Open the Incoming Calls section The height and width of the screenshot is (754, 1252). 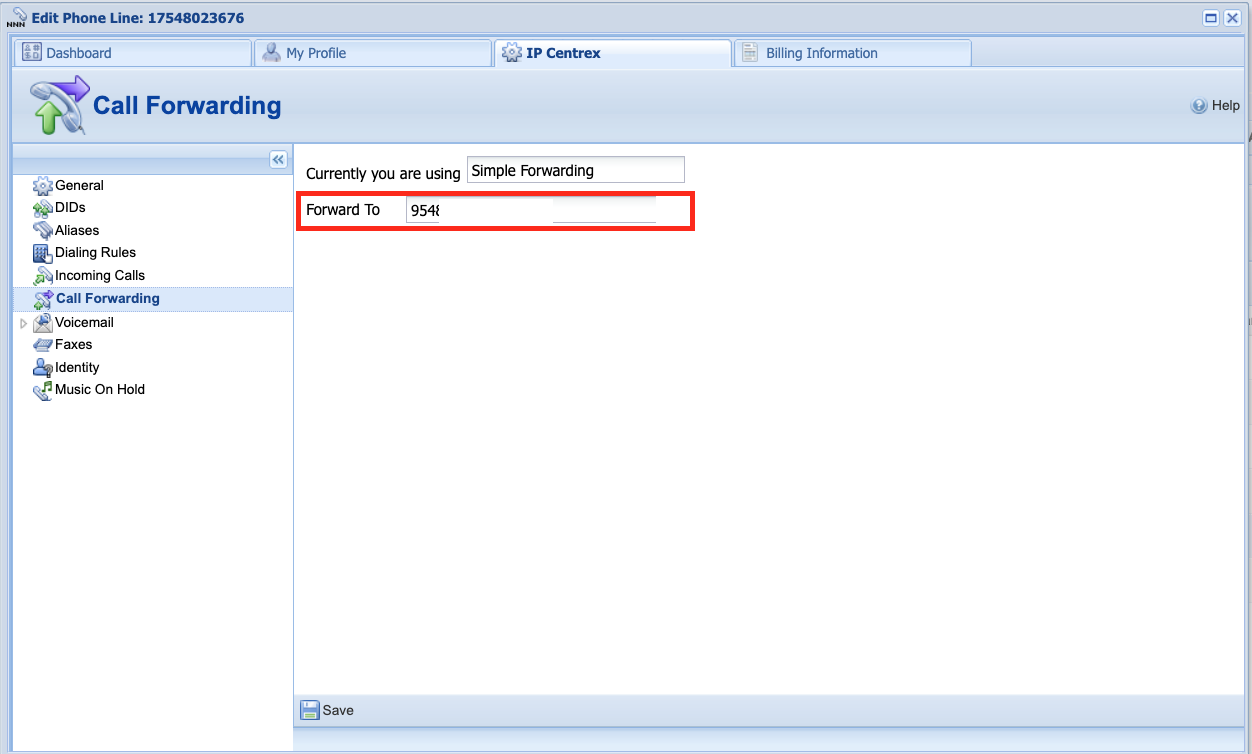(43, 275)
